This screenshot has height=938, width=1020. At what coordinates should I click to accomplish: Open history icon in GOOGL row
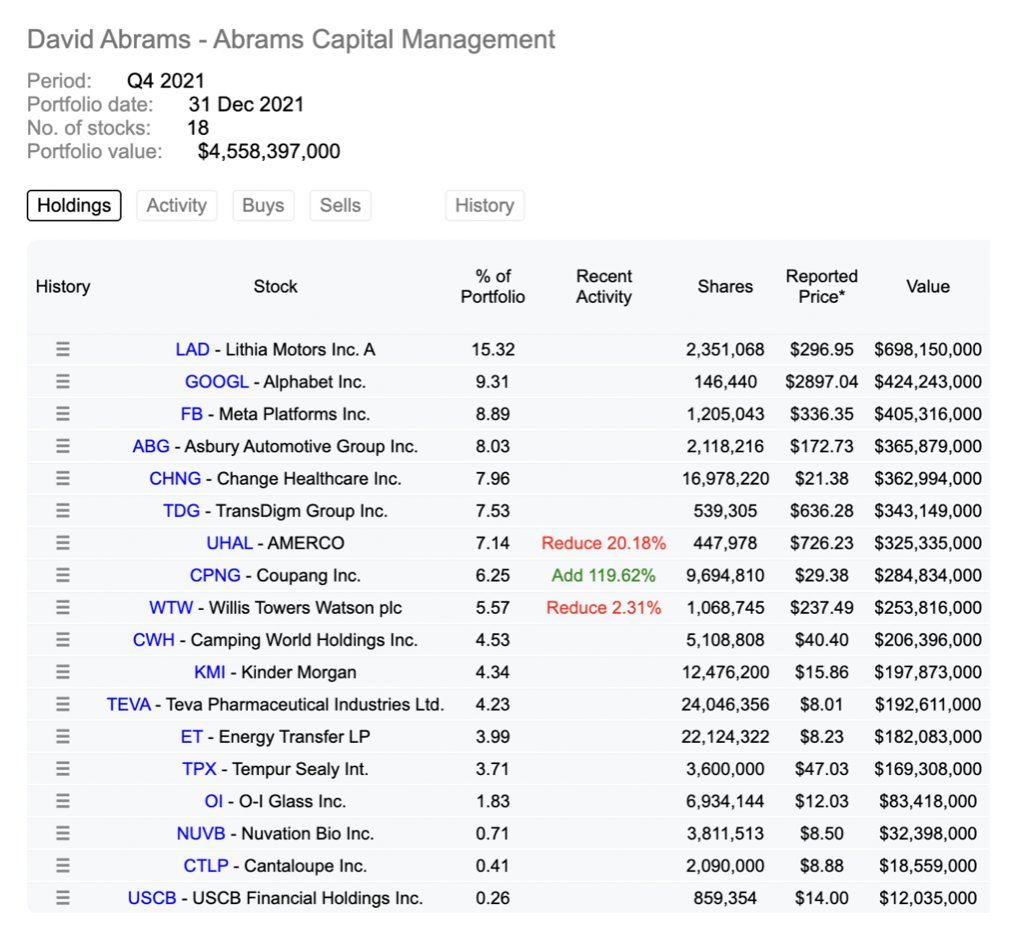tap(62, 381)
